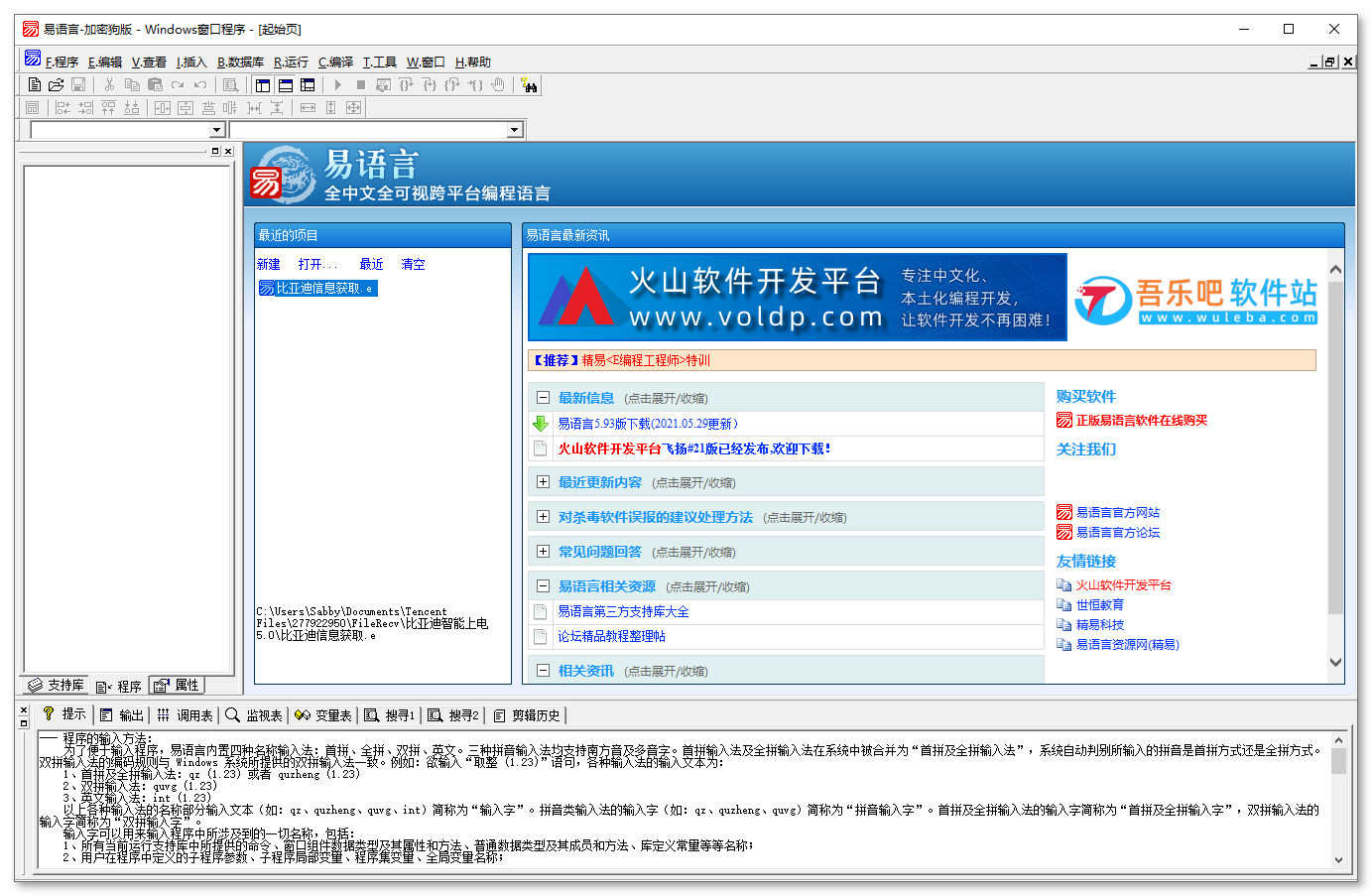Switch to the 监视表 tab
This screenshot has height=896, width=1372.
pyautogui.click(x=254, y=714)
